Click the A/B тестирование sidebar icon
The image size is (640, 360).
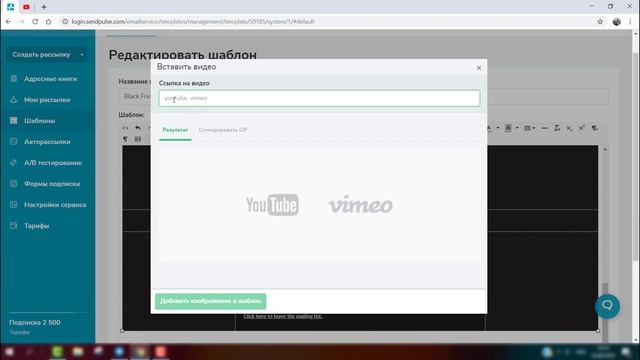point(13,162)
